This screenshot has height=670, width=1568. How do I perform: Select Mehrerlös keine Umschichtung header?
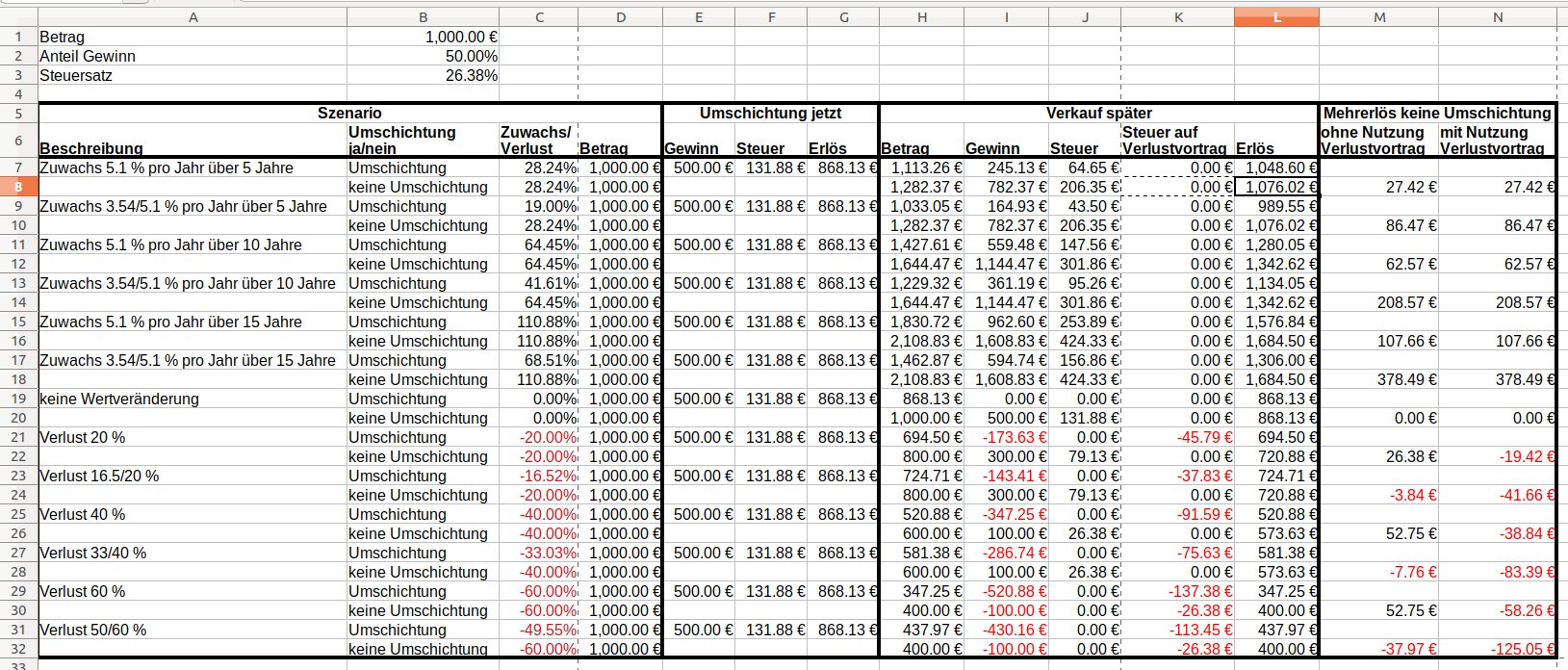(1437, 113)
